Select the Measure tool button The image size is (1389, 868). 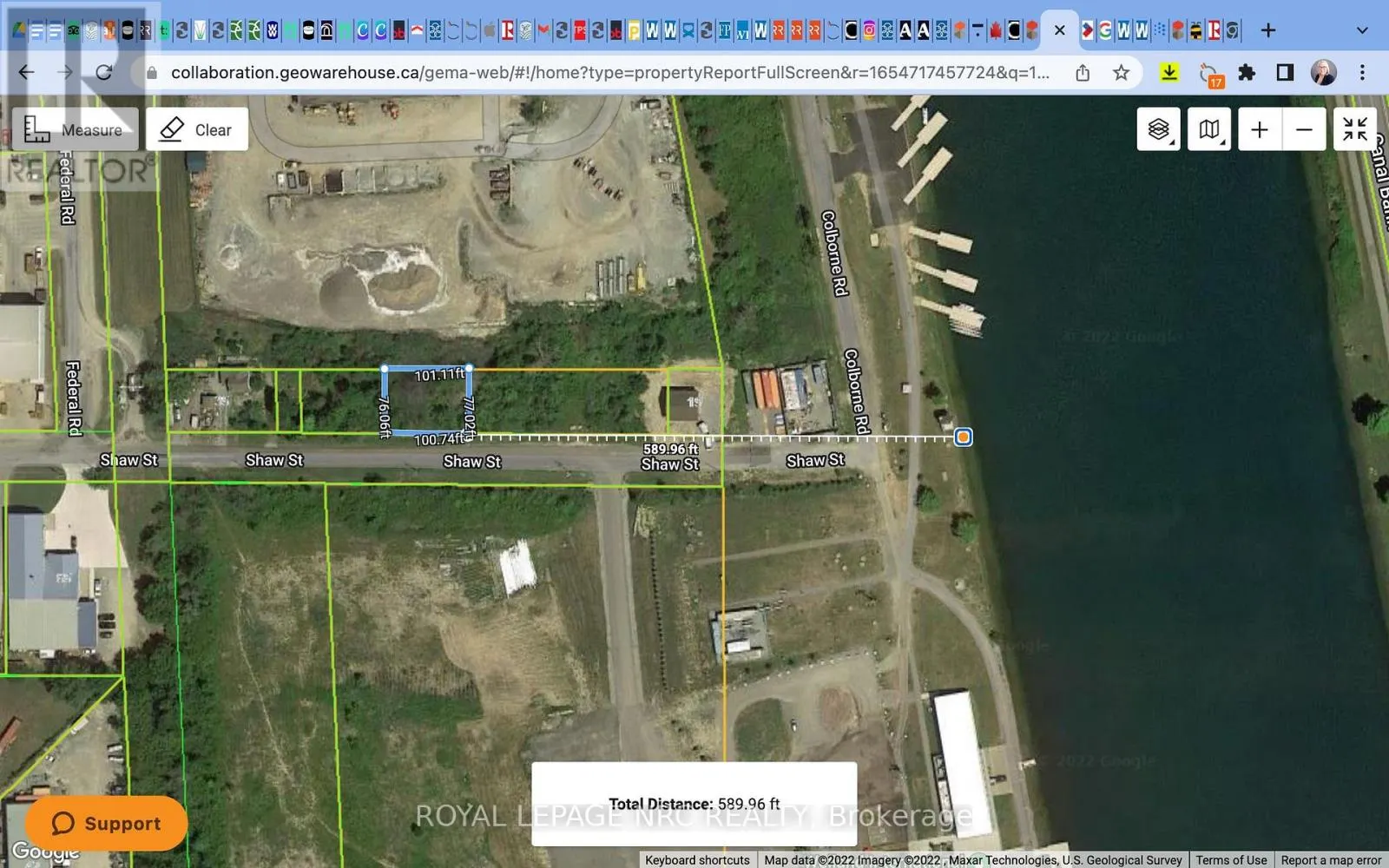[75, 129]
